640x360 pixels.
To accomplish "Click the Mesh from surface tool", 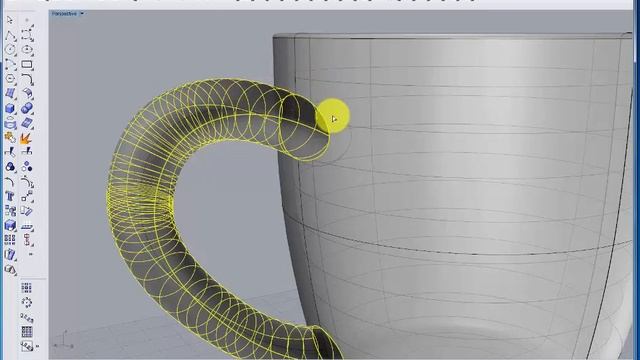I will (27, 123).
